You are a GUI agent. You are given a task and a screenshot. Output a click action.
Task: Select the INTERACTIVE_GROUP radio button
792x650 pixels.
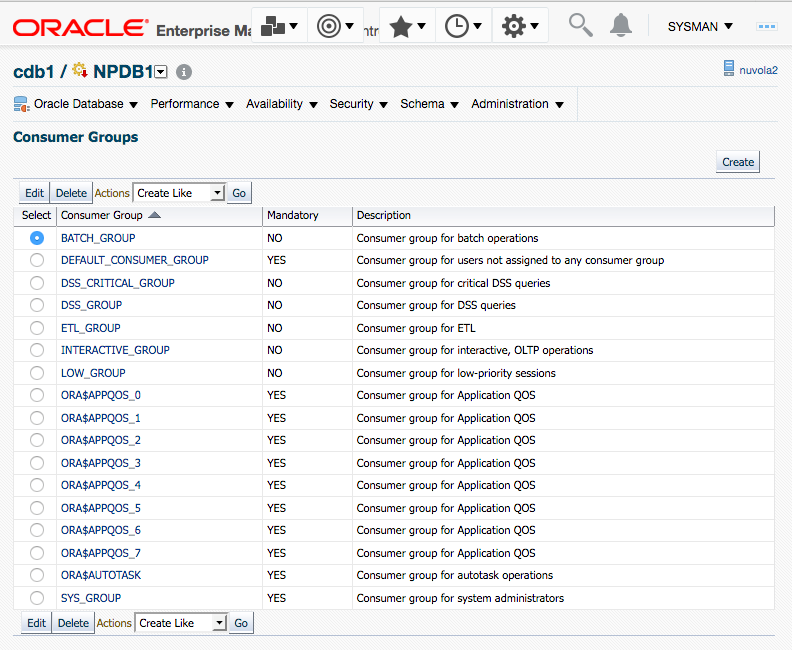click(37, 350)
